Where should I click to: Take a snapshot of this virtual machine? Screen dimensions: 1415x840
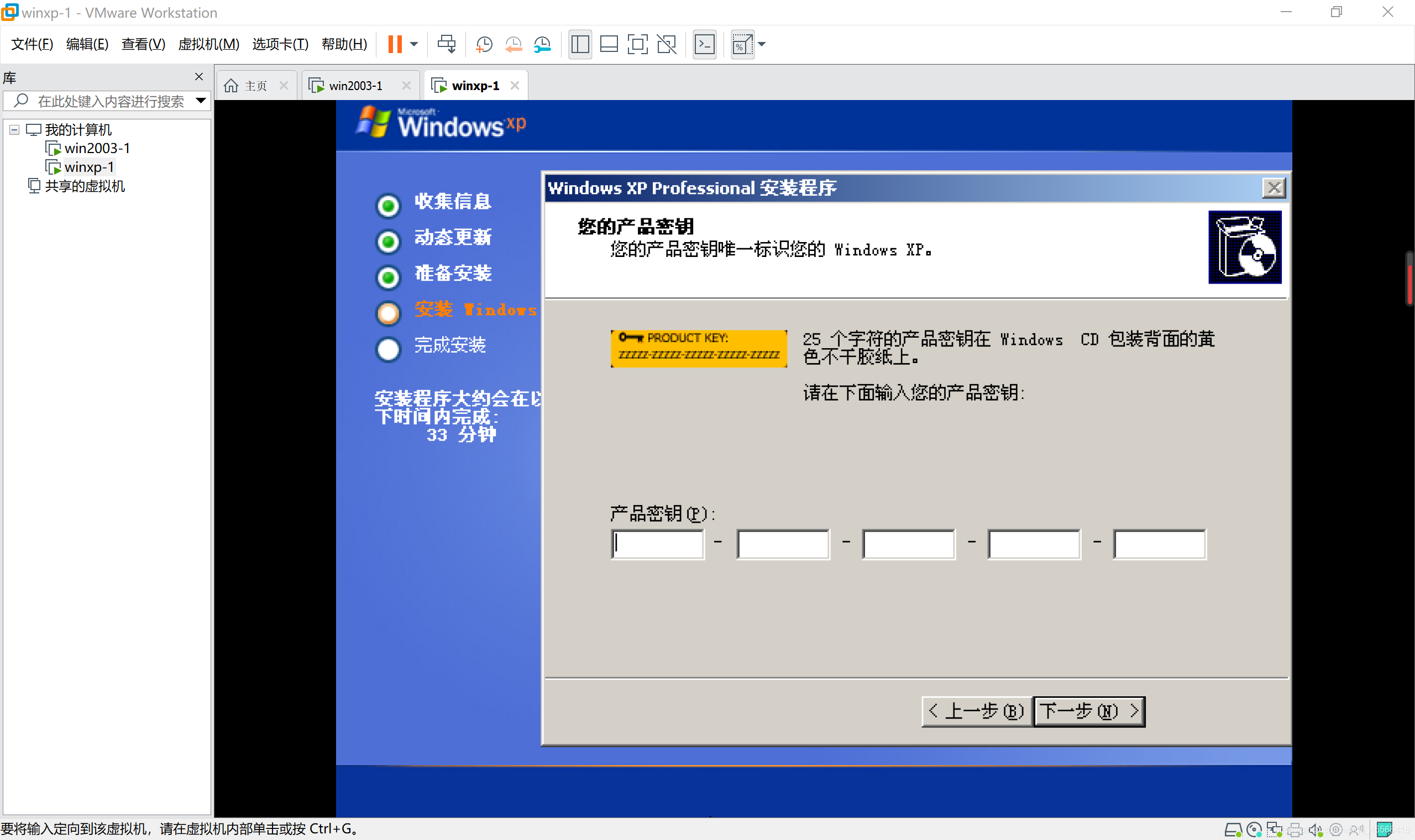coord(484,44)
